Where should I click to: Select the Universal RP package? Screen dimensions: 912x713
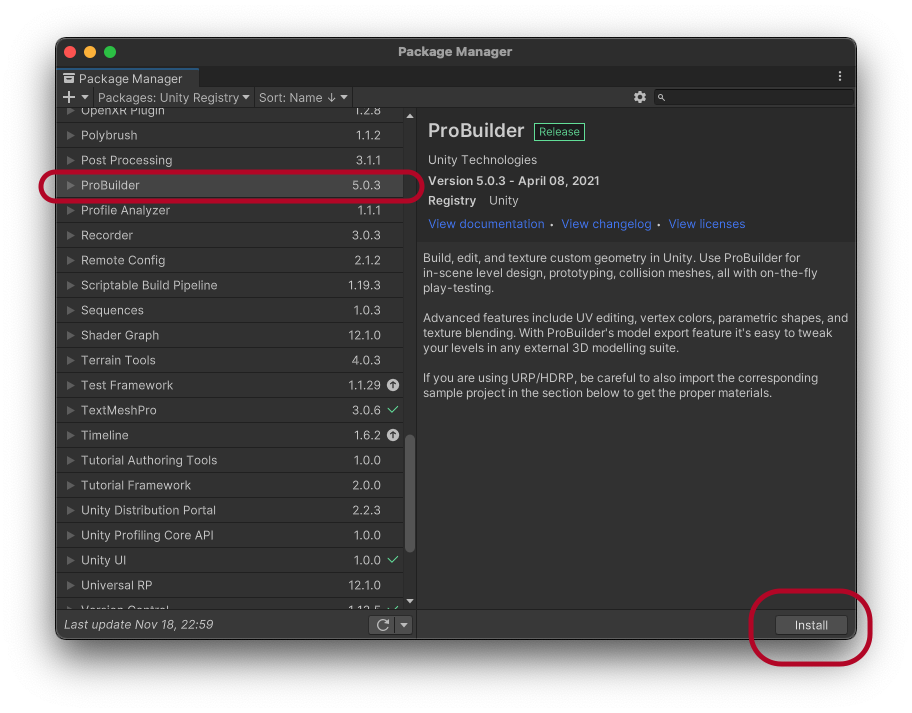click(x=230, y=585)
